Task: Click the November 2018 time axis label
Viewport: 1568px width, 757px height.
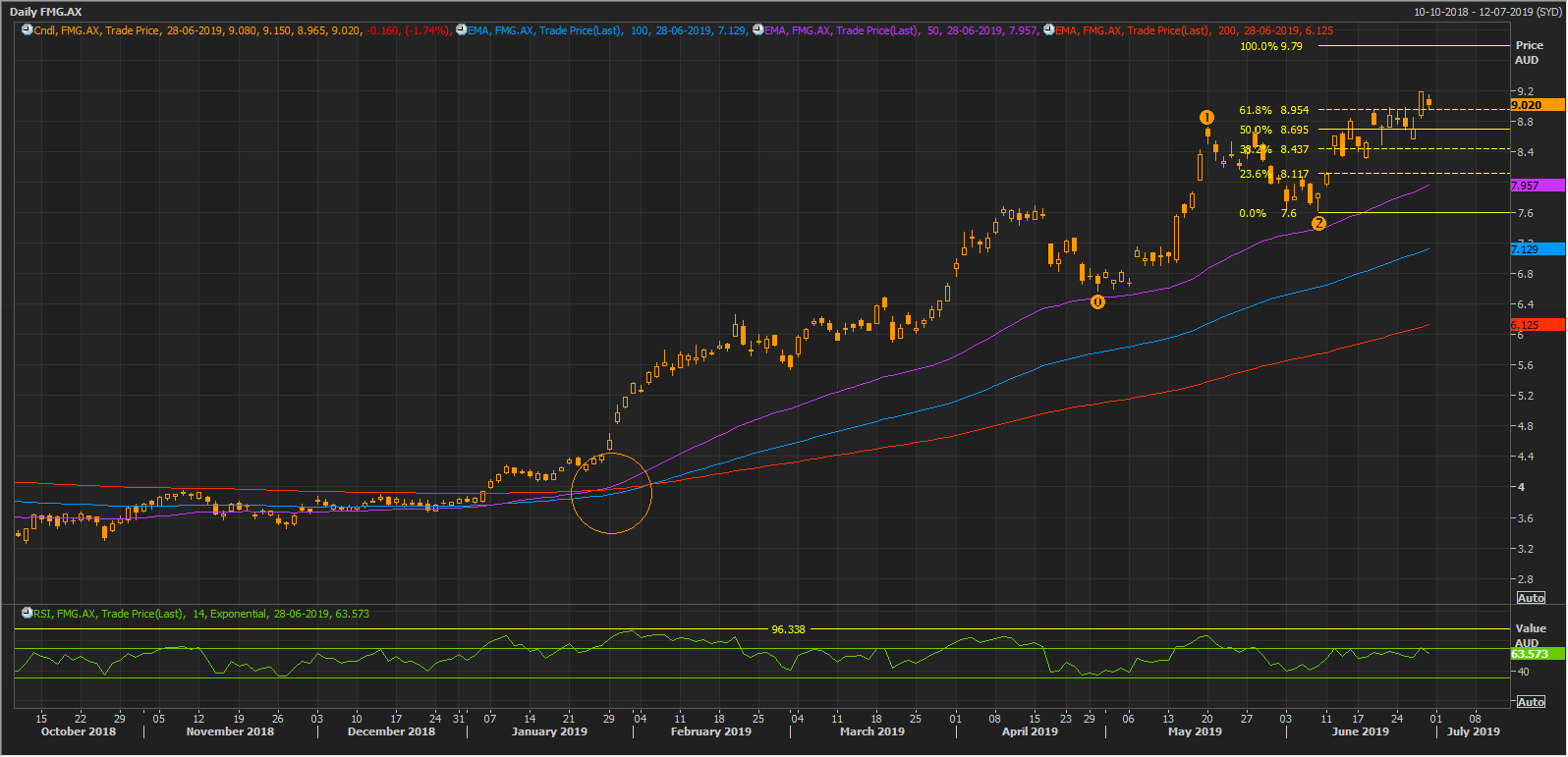Action: coord(230,731)
